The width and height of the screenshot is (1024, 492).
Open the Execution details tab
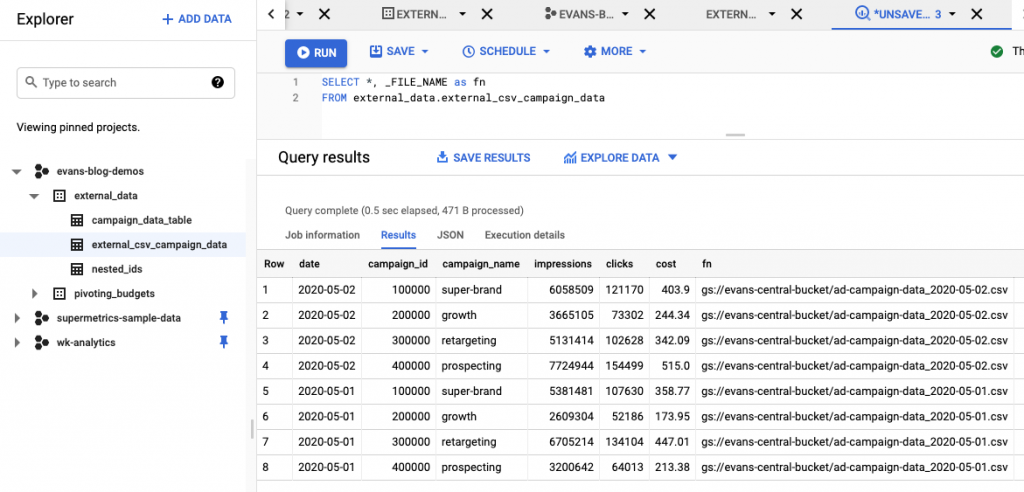pyautogui.click(x=524, y=235)
